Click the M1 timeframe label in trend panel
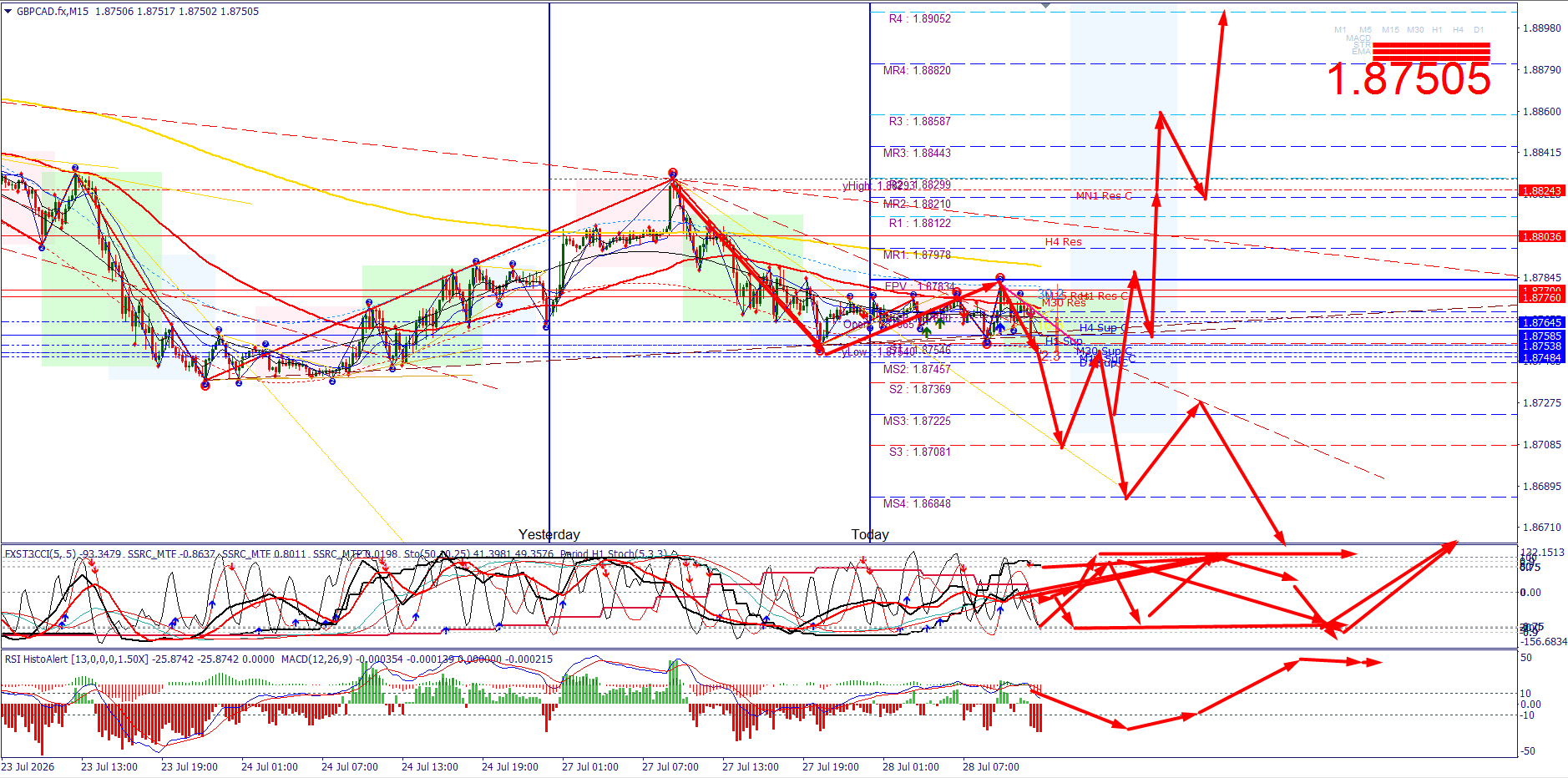Screen dimensions: 1568x778 coord(1340,29)
